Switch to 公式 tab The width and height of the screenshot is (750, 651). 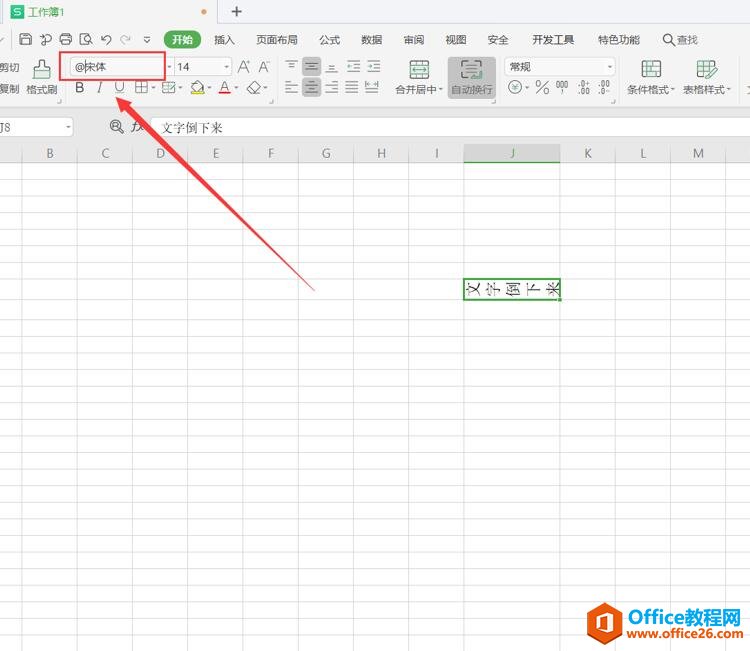330,40
